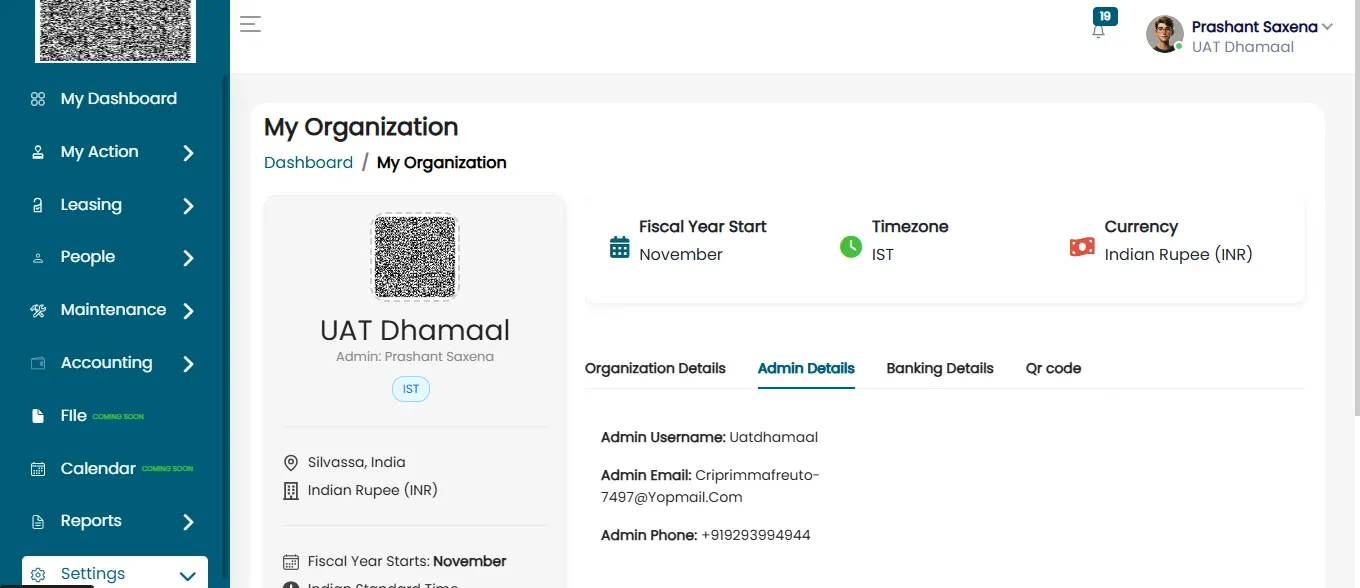Viewport: 1360px width, 588px height.
Task: Select the Admin Details tab
Action: (x=806, y=368)
